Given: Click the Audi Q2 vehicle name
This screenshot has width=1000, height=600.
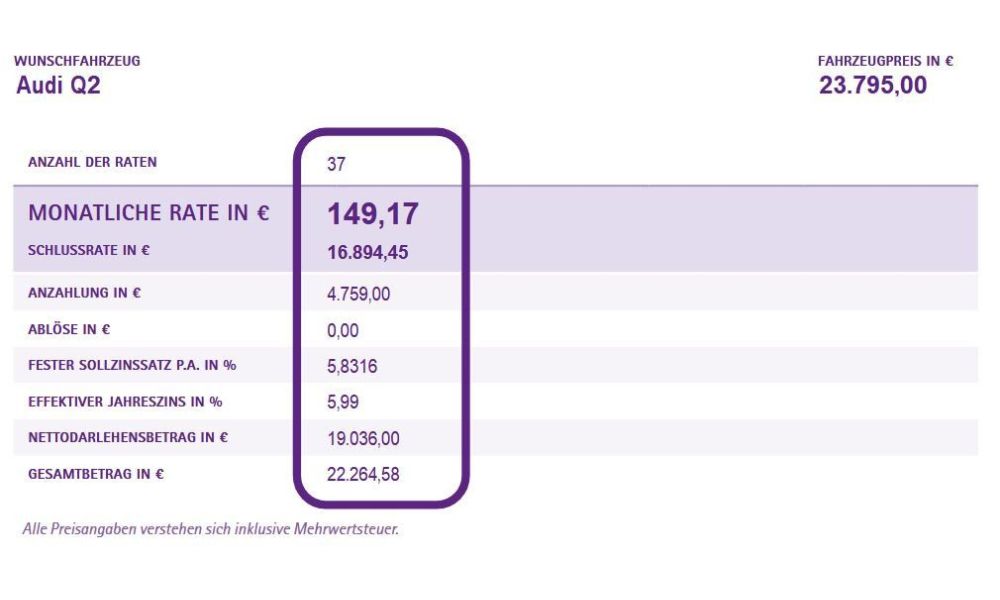Looking at the screenshot, I should click(58, 86).
